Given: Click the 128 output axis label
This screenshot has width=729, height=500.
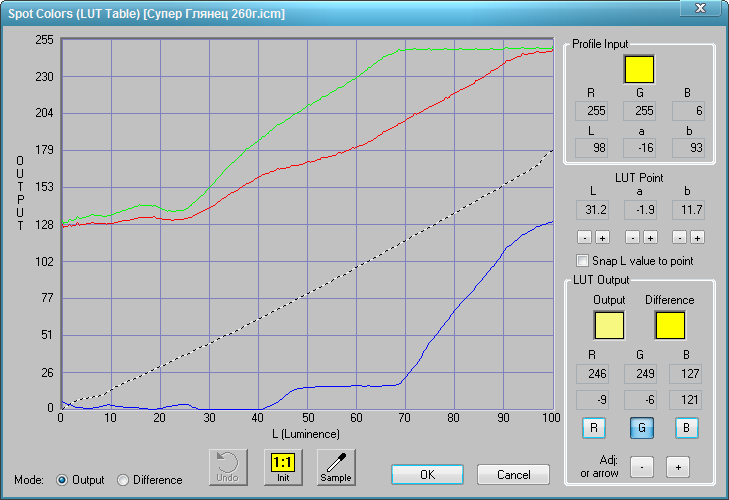Looking at the screenshot, I should coord(44,225).
